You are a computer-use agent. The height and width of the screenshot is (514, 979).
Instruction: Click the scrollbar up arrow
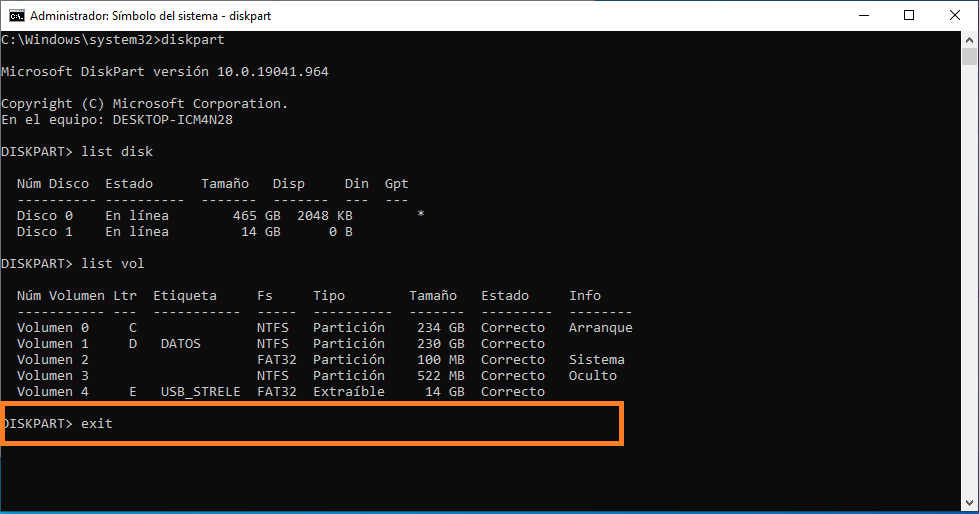(x=970, y=40)
